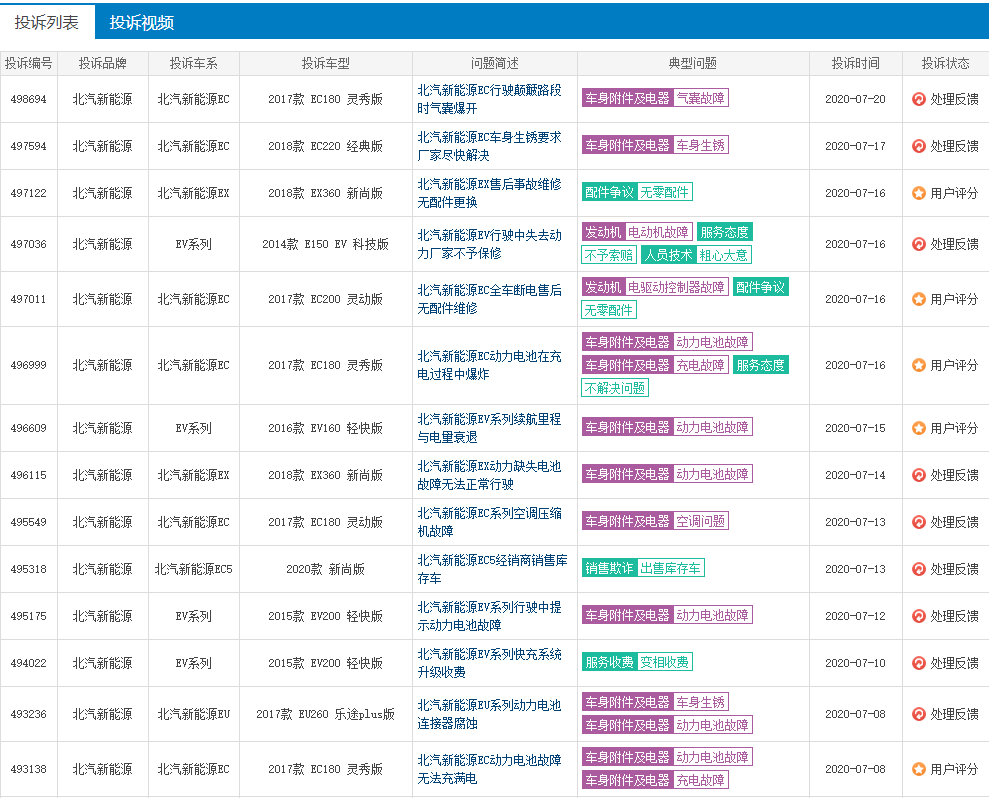Open complaint link 北汽新能源EU系列动力电池连接器腐蚀
The image size is (989, 798).
[x=489, y=714]
